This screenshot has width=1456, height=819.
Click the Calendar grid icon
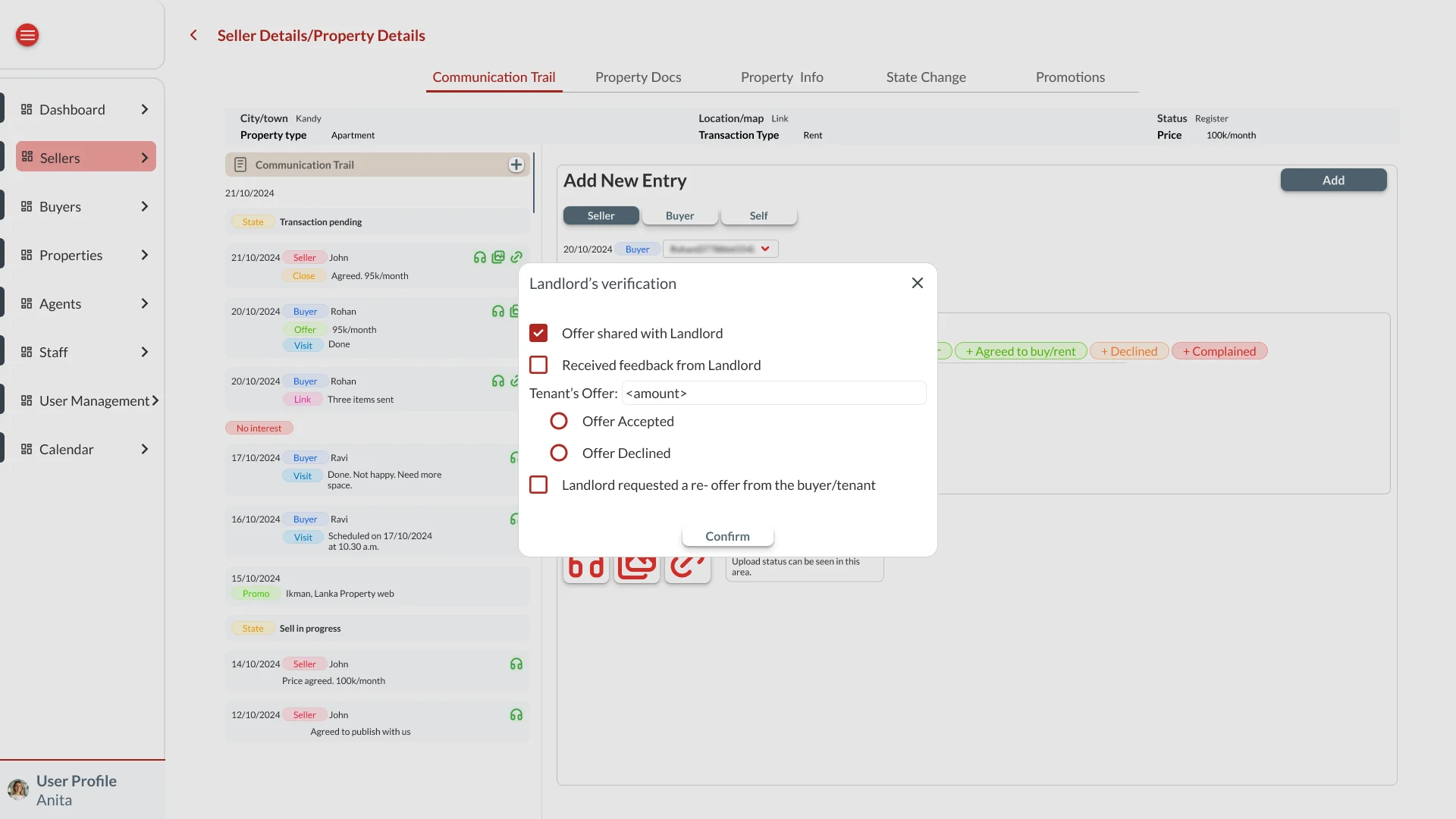pos(27,449)
